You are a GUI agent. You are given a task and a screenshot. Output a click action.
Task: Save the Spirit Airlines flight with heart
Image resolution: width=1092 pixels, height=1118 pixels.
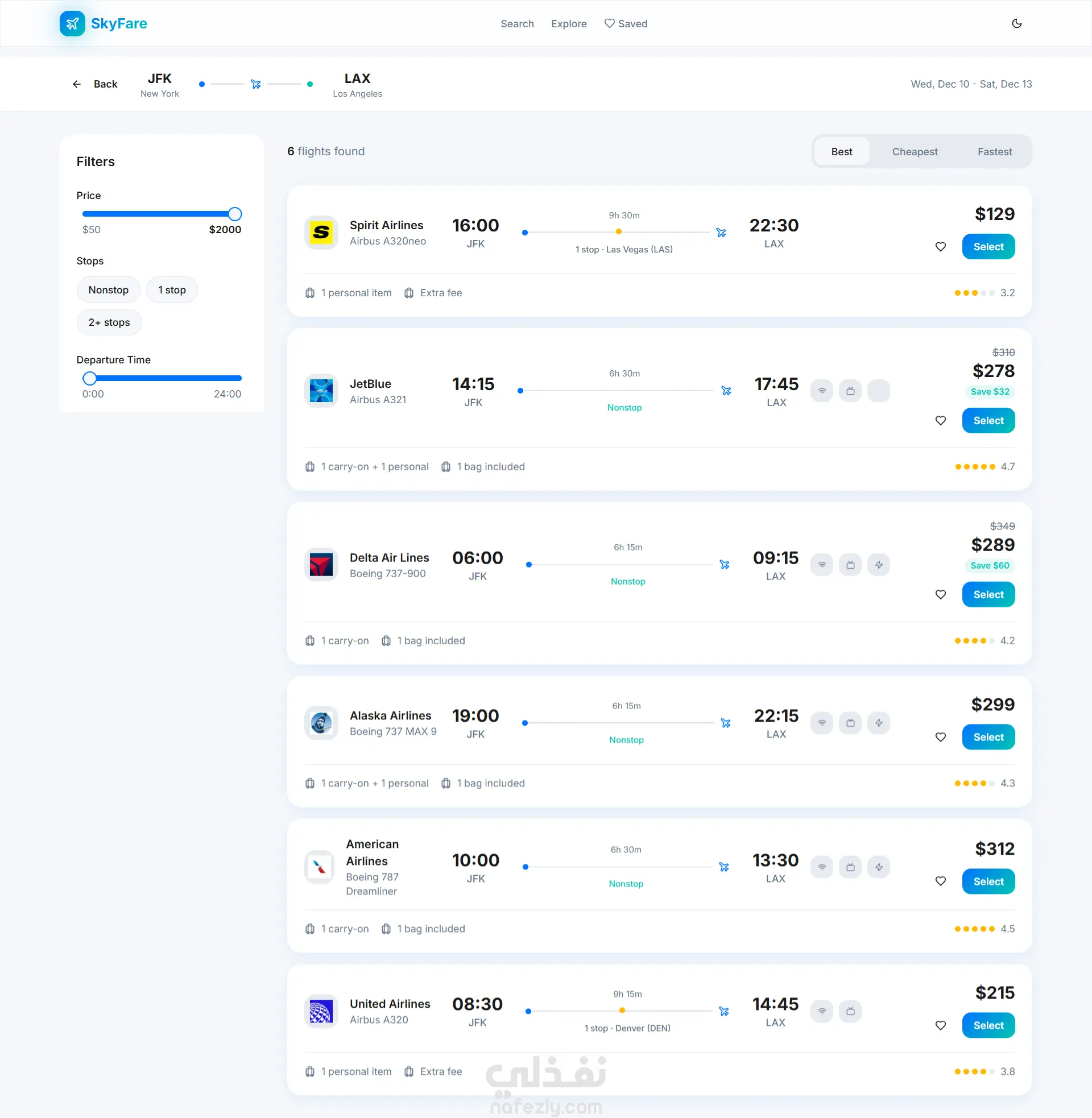pyautogui.click(x=940, y=247)
